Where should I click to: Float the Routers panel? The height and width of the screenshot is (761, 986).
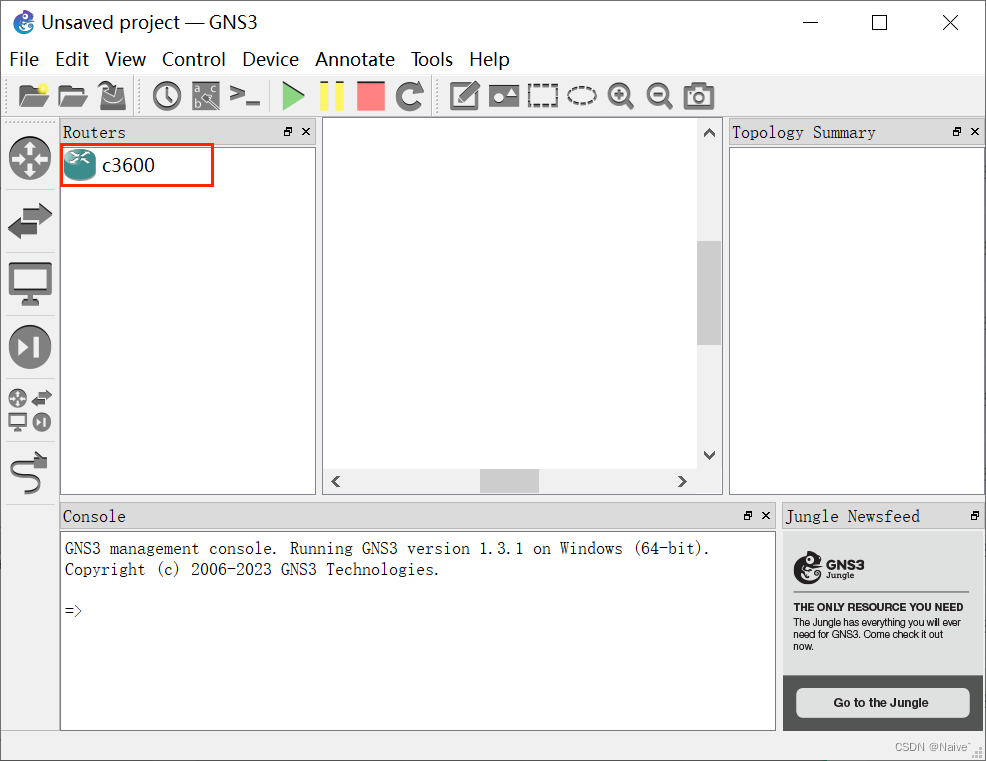(288, 131)
